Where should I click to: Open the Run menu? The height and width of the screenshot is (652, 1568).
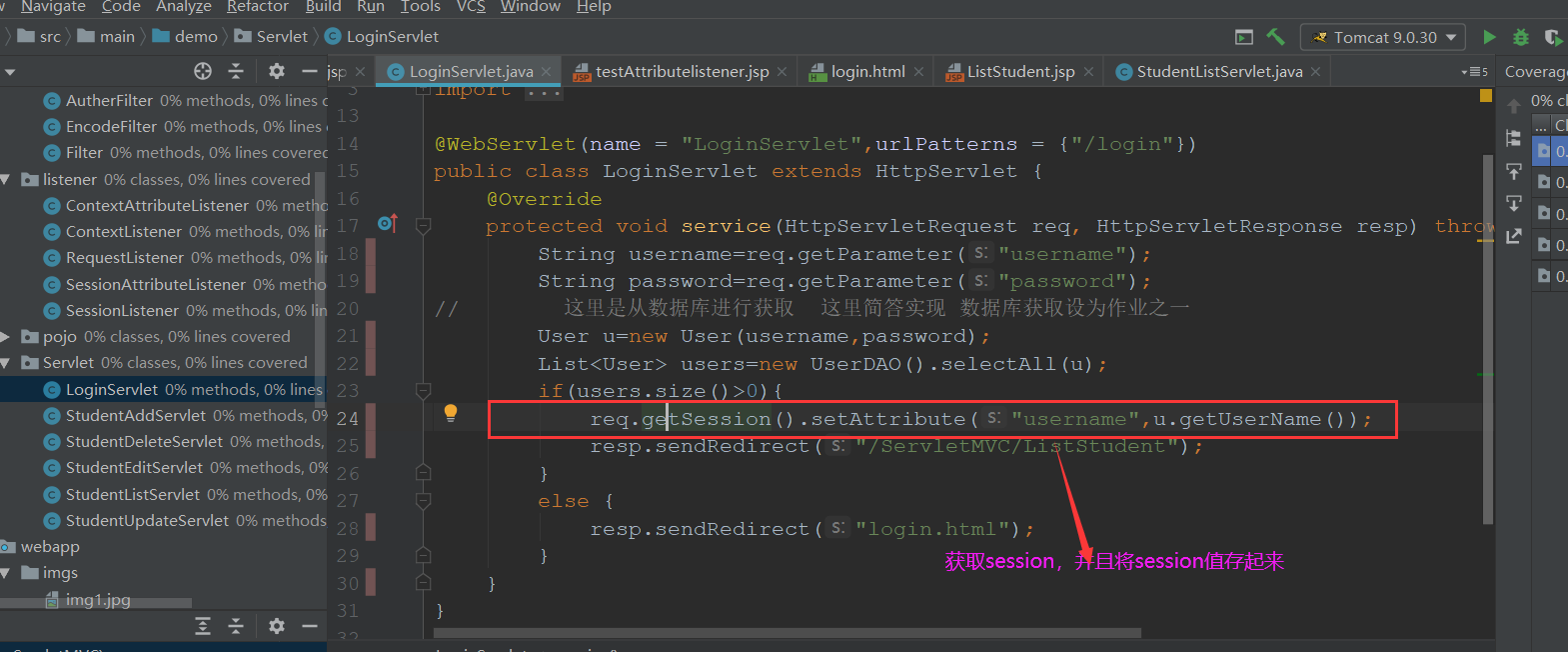pyautogui.click(x=371, y=7)
